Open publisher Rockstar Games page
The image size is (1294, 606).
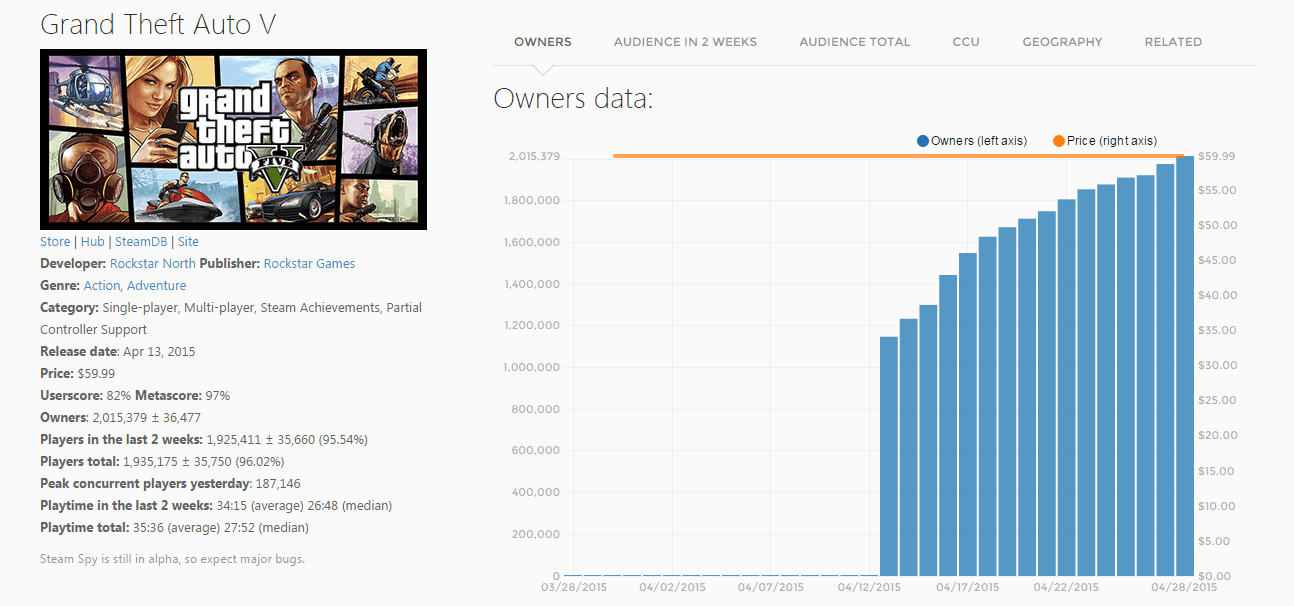309,263
